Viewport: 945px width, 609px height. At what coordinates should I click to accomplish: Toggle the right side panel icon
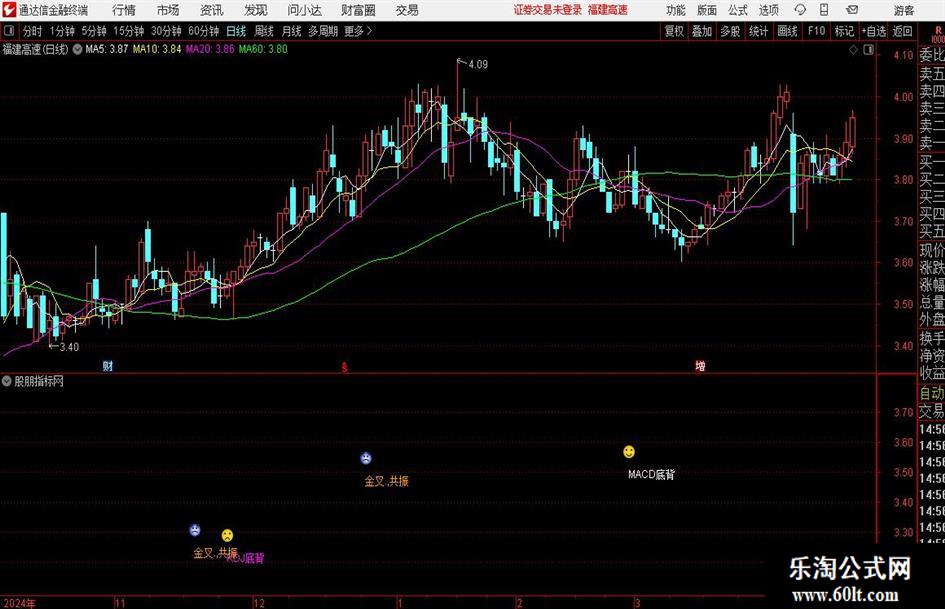[868, 50]
